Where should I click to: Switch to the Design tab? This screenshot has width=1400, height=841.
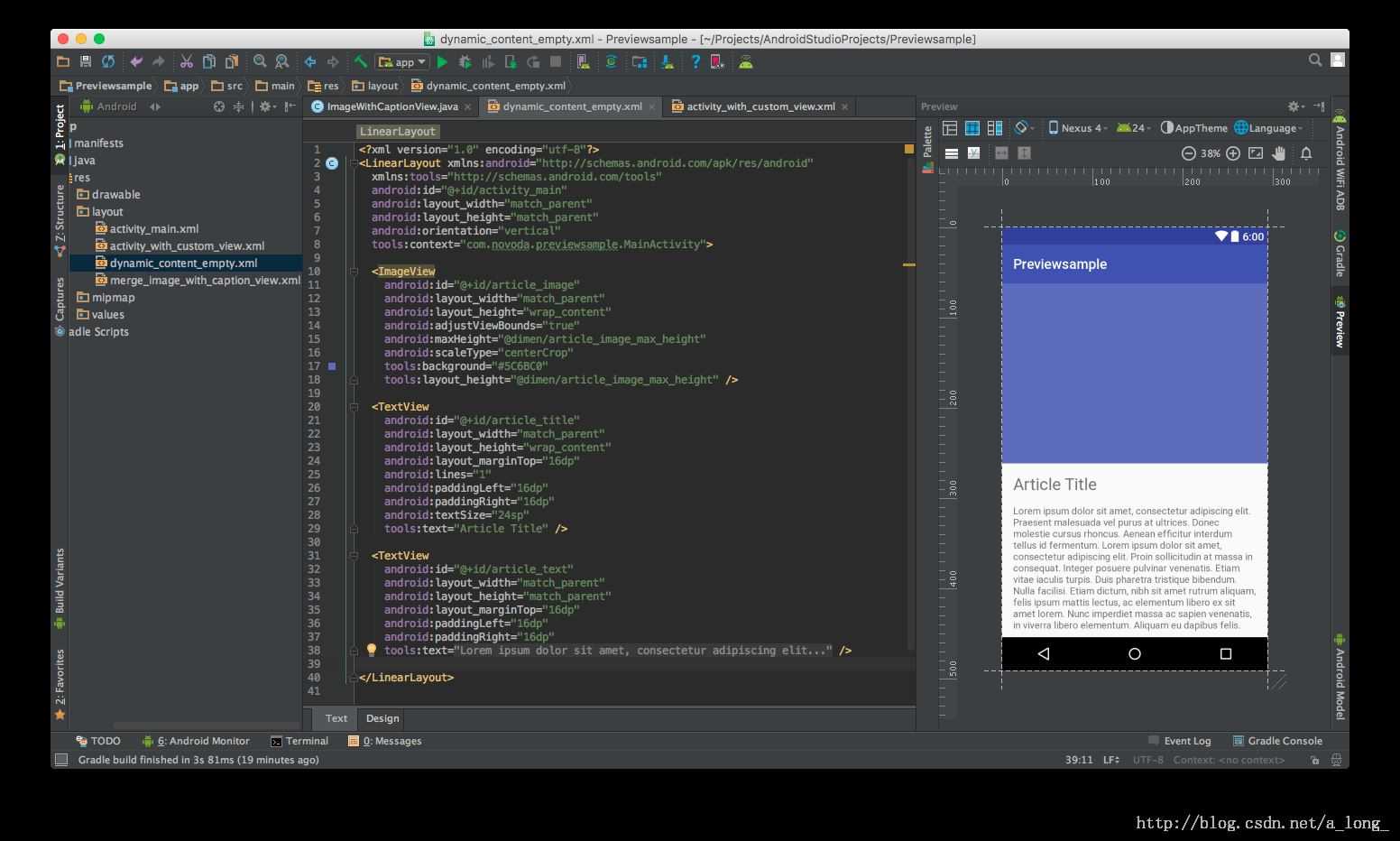pyautogui.click(x=382, y=718)
